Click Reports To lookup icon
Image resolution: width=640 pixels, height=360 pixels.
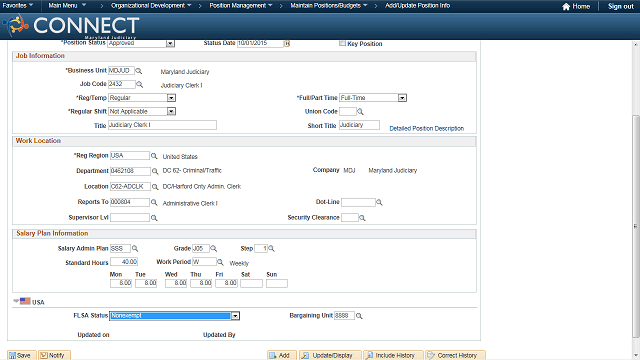click(154, 202)
